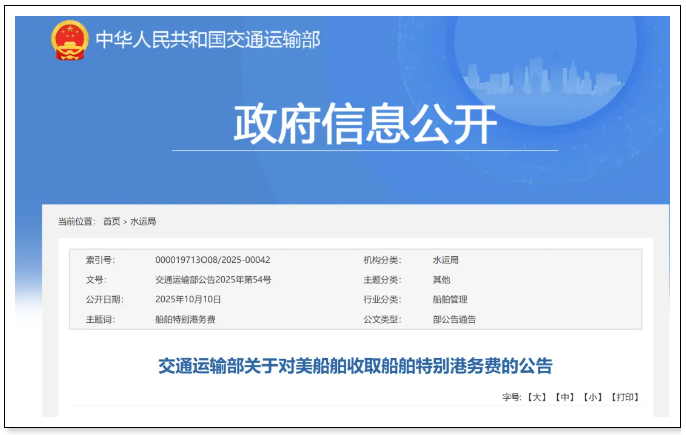Click the 政府信息公开 banner heading

pos(364,124)
